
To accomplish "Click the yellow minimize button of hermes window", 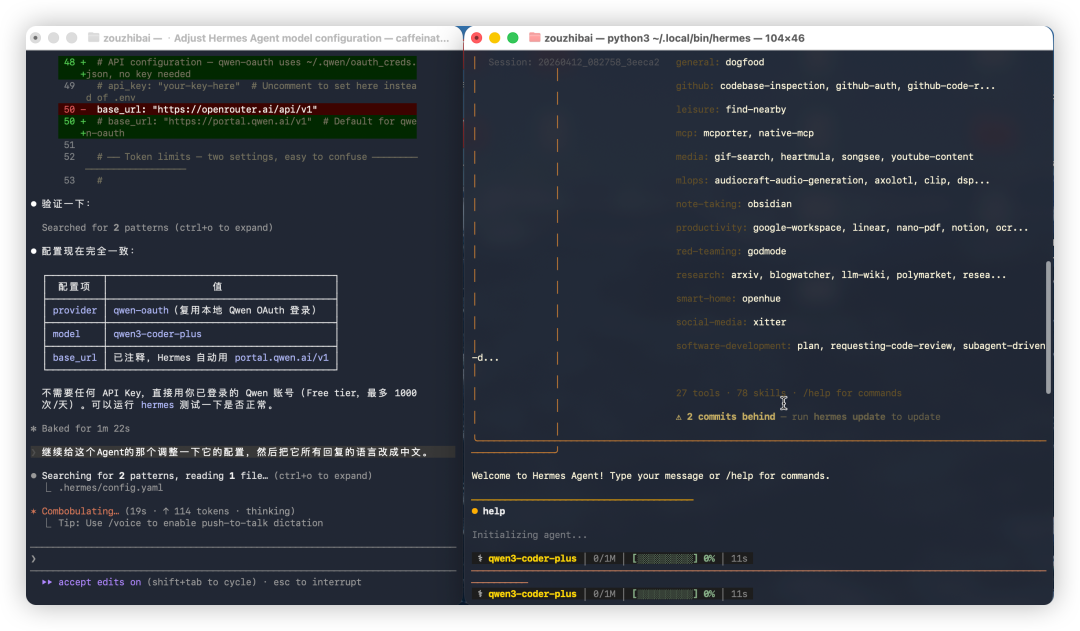I will (x=495, y=38).
